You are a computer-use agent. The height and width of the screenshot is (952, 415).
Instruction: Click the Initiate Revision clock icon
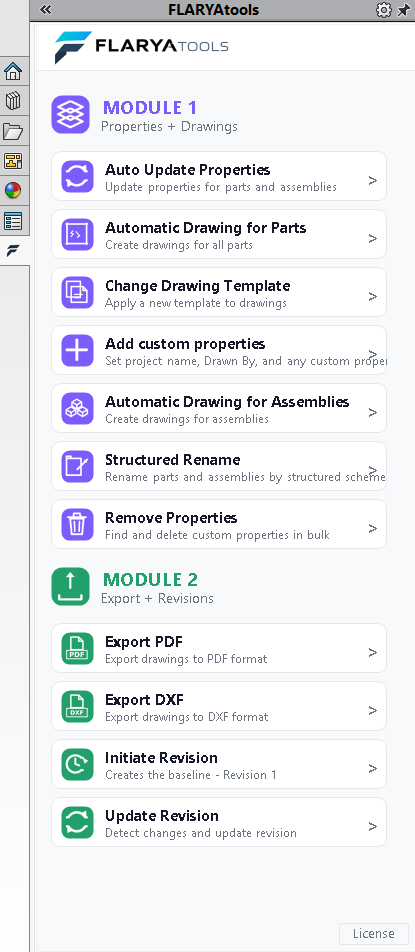[78, 764]
